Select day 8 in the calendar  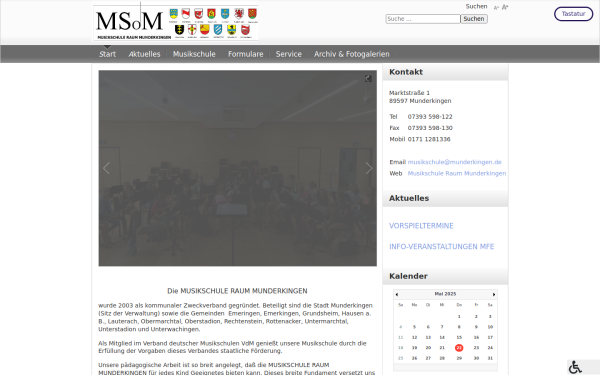[459, 327]
